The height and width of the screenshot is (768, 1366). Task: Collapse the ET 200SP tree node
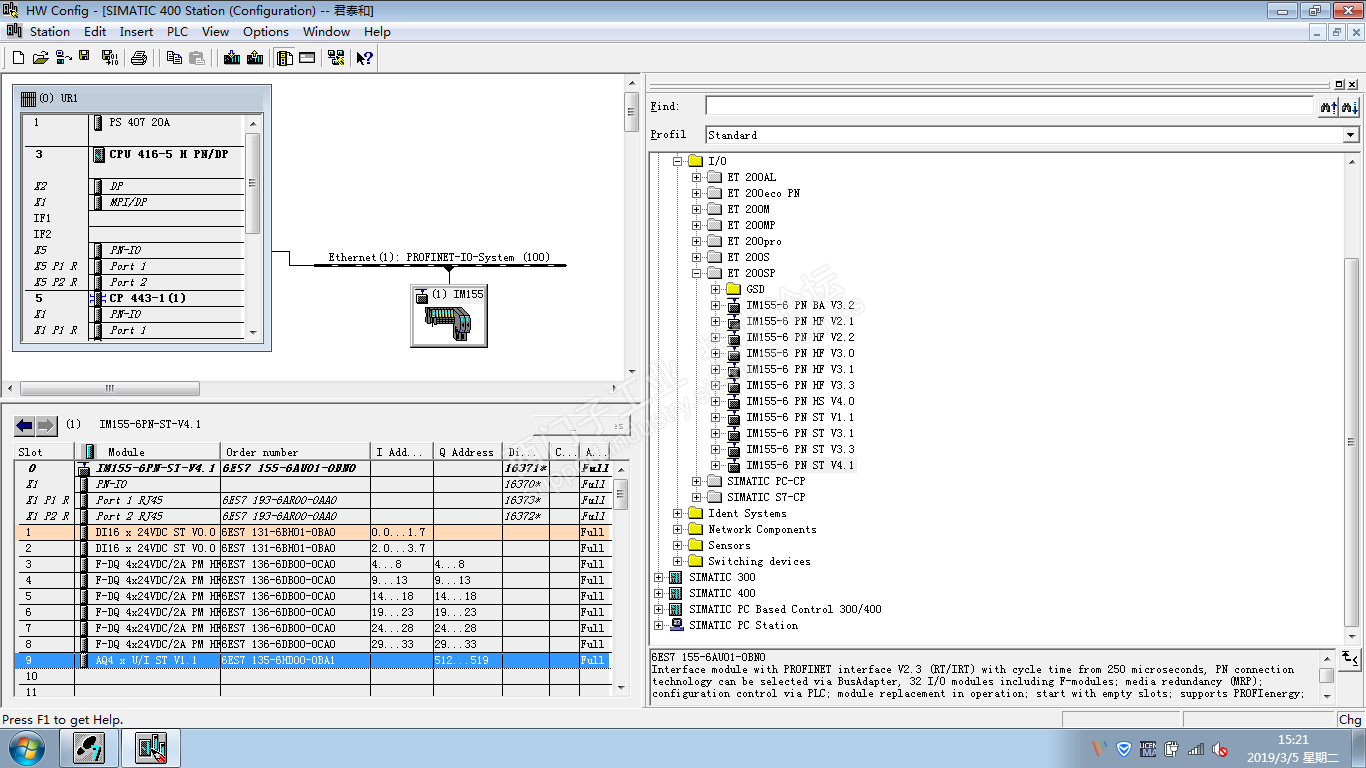(697, 274)
